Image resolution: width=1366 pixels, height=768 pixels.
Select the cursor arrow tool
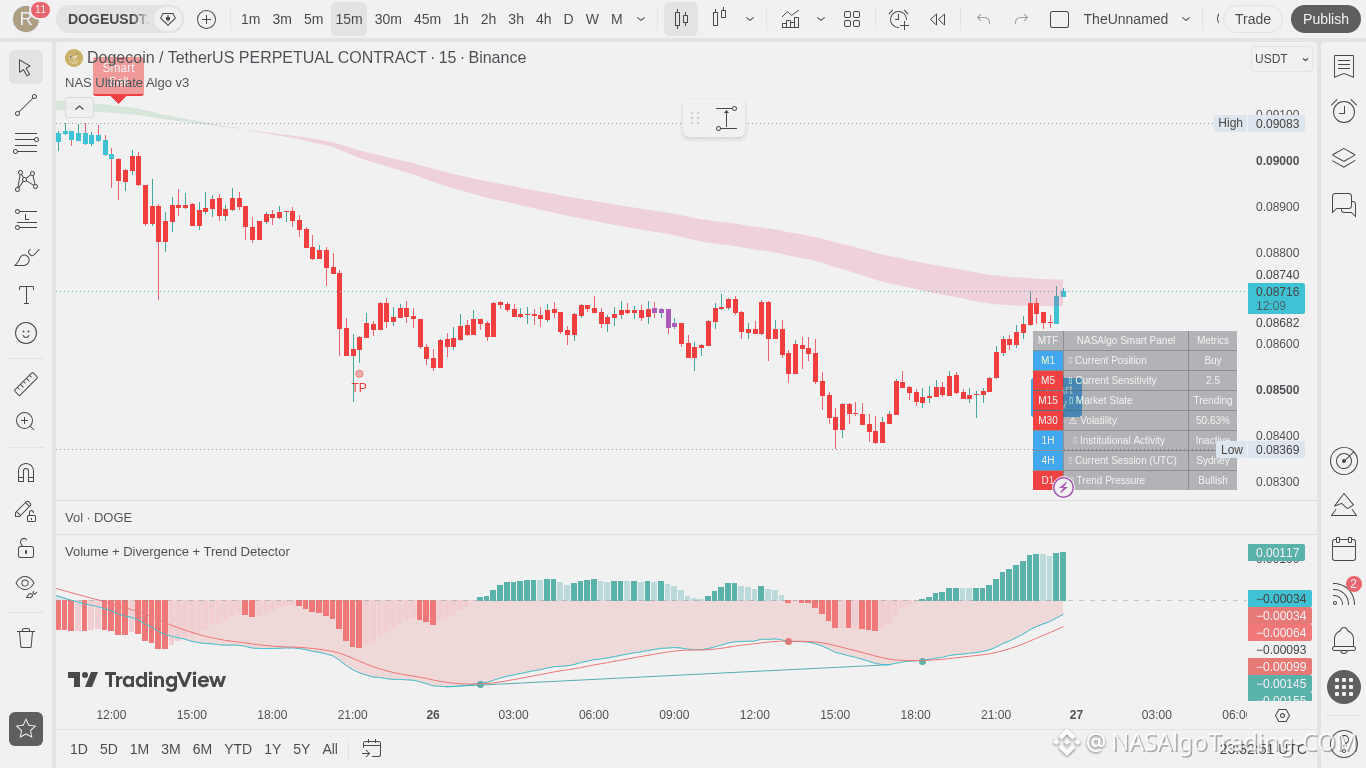click(26, 67)
